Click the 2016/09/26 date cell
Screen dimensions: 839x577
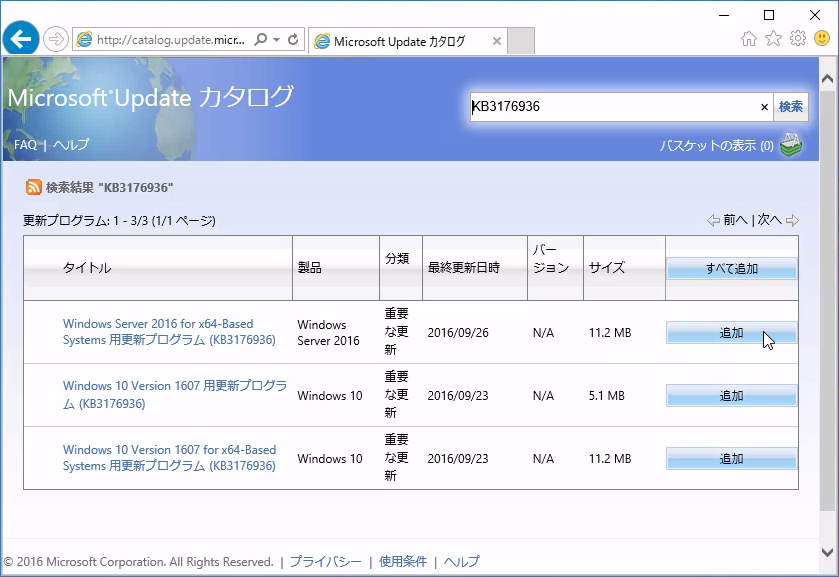click(x=458, y=332)
